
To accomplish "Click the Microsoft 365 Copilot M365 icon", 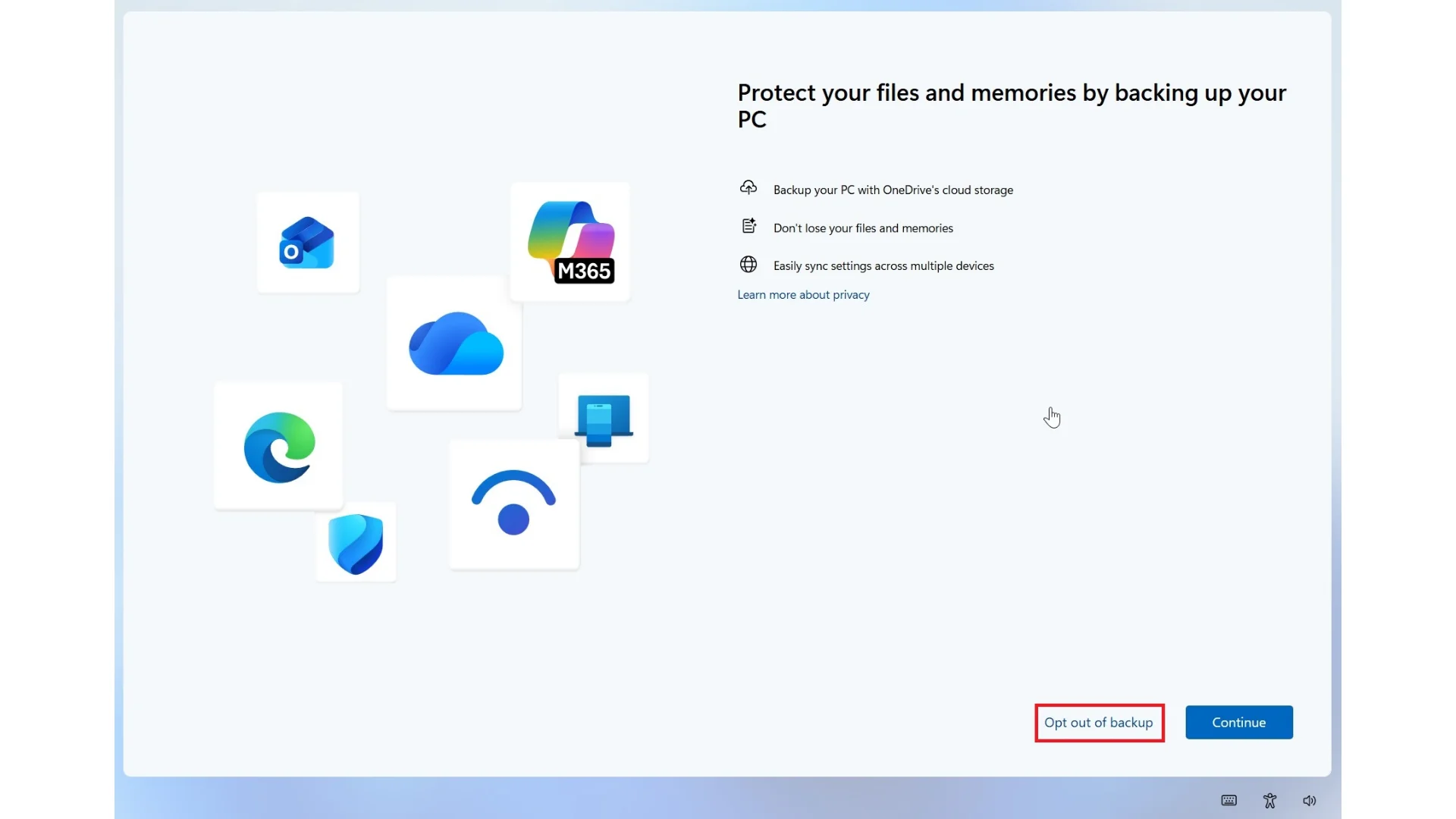I will tap(570, 242).
